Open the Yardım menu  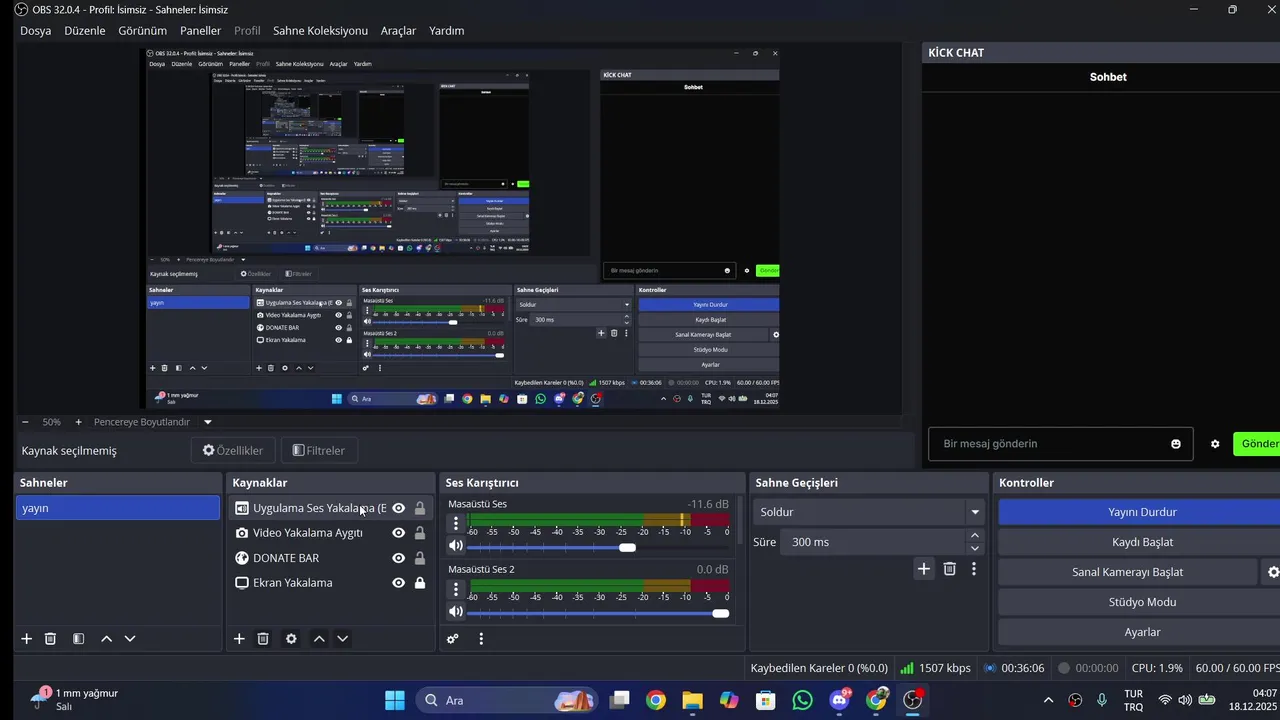447,31
